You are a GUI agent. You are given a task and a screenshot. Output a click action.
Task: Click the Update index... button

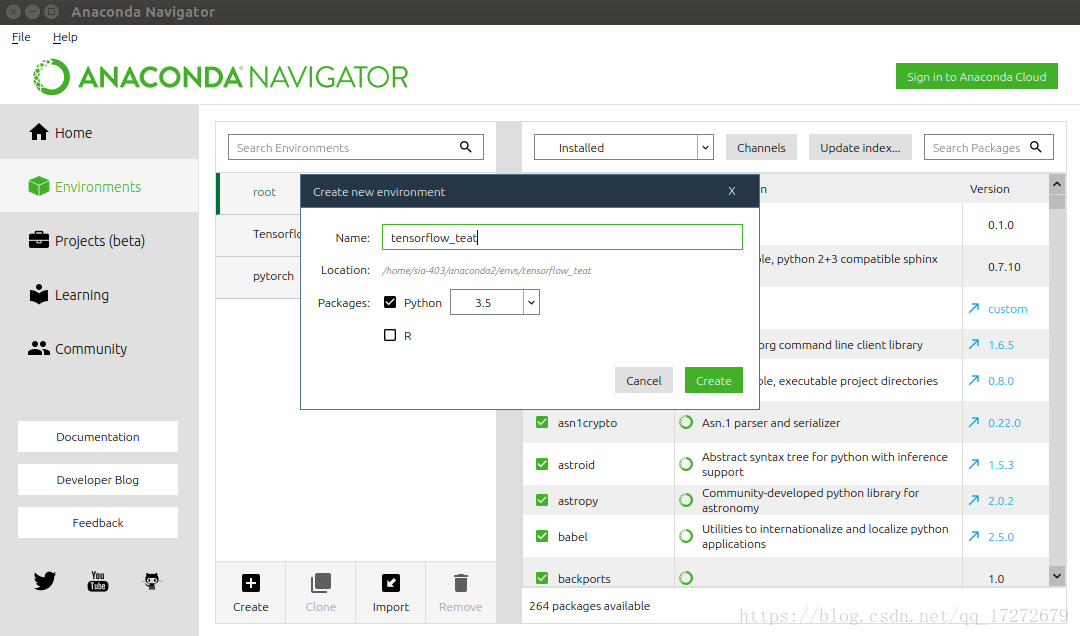point(860,147)
